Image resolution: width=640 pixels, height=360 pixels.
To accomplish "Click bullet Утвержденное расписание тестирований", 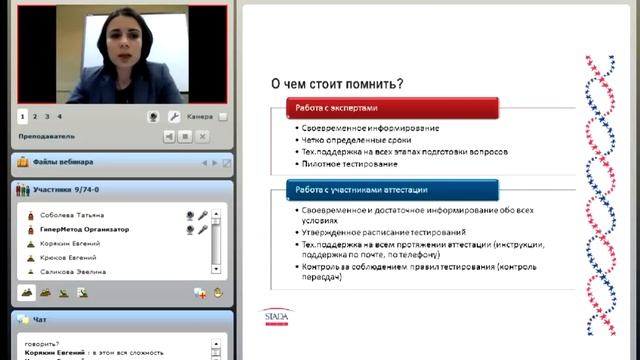I will 384,232.
